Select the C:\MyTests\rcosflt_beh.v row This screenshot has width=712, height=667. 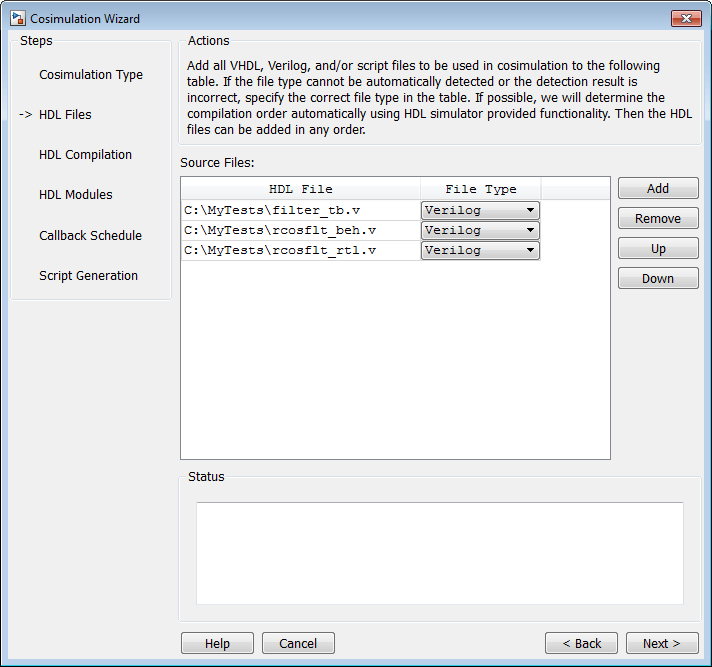pos(301,230)
